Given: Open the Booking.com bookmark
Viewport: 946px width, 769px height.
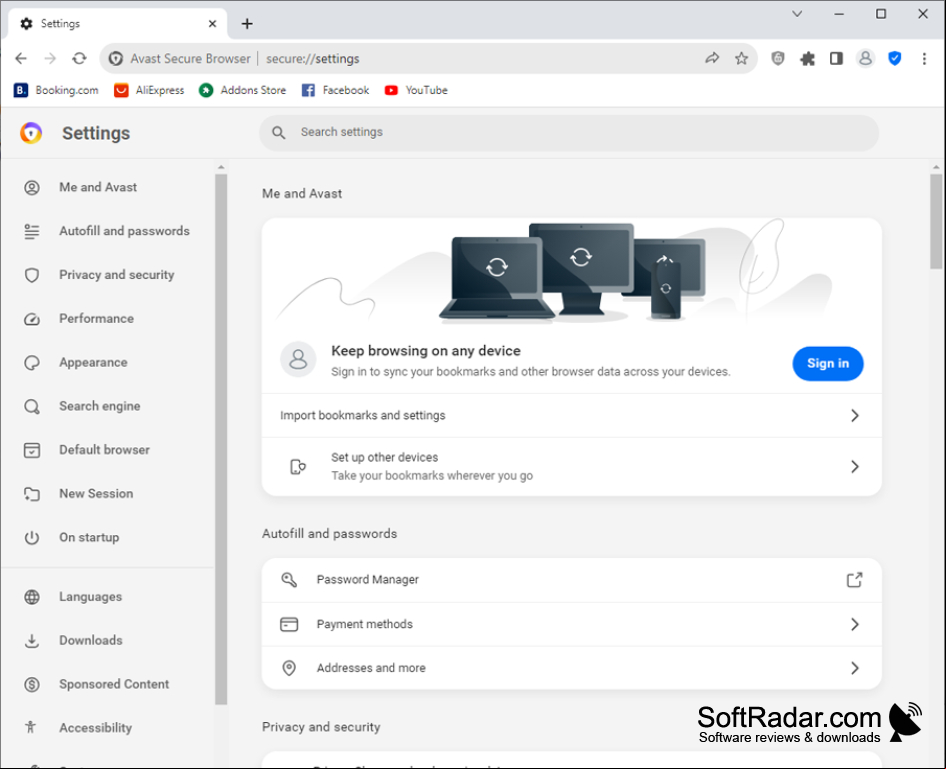Looking at the screenshot, I should [x=56, y=90].
